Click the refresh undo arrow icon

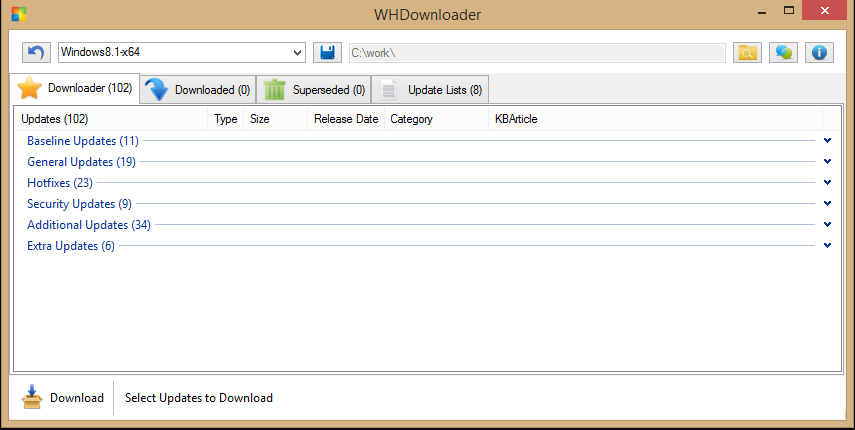click(37, 53)
